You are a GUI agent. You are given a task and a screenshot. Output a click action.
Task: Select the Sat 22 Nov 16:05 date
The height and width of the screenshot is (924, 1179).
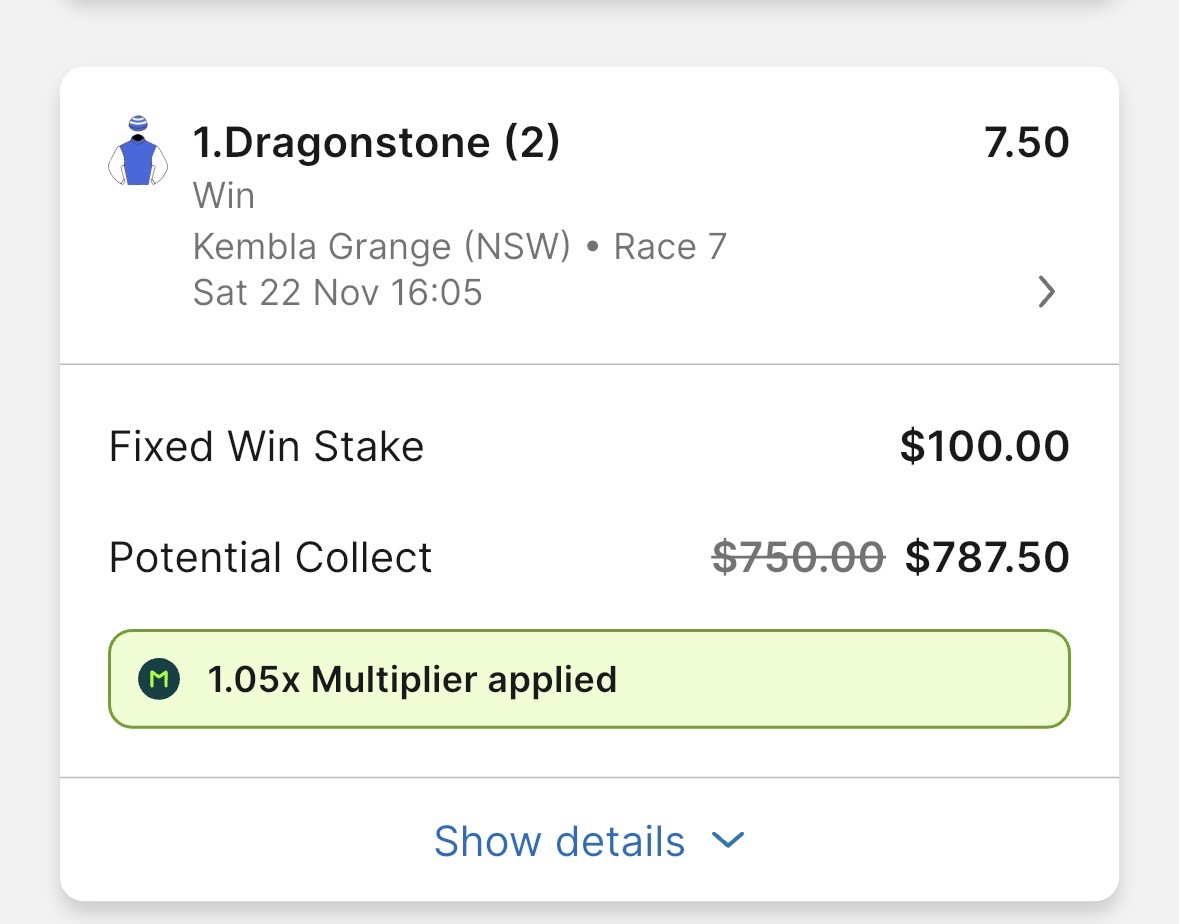[337, 292]
